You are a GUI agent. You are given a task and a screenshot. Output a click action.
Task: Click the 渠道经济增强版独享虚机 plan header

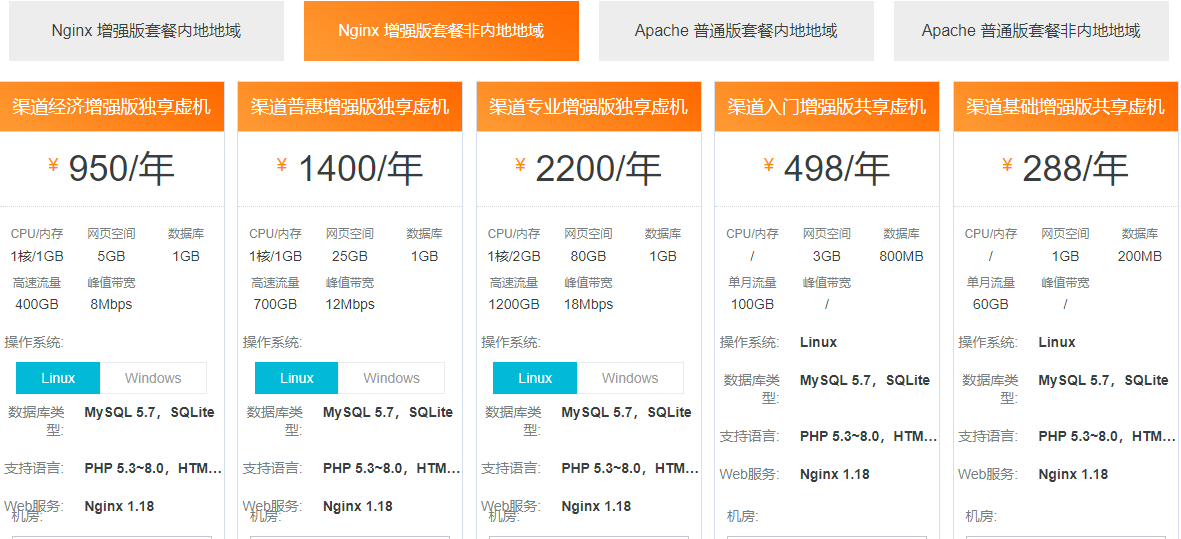tap(112, 107)
